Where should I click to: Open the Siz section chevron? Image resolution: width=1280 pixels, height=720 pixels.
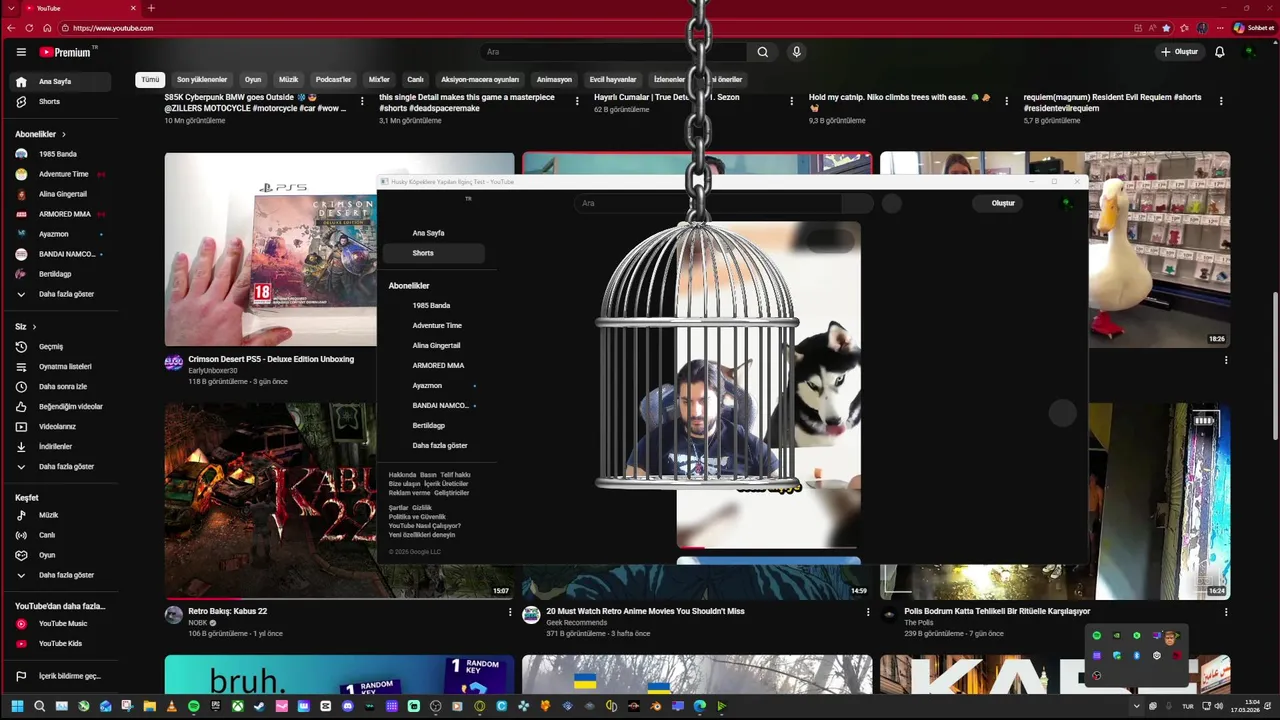(x=34, y=327)
